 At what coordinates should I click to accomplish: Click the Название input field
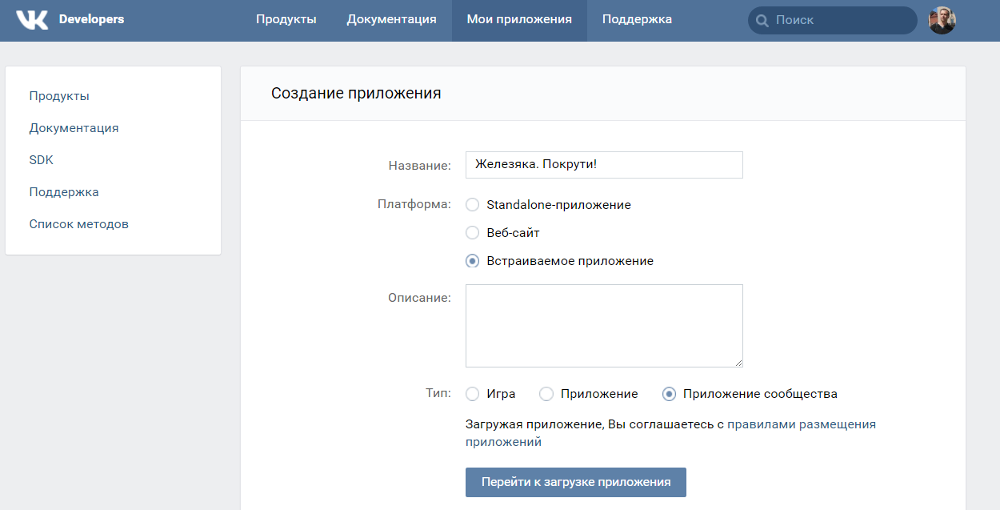click(604, 164)
